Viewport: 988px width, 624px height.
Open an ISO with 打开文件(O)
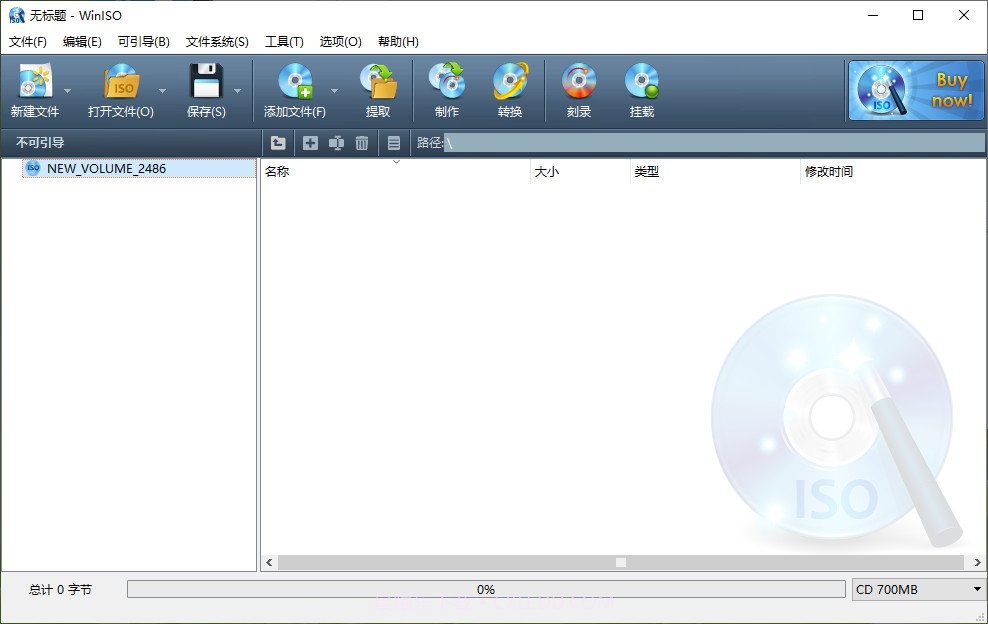[x=120, y=83]
